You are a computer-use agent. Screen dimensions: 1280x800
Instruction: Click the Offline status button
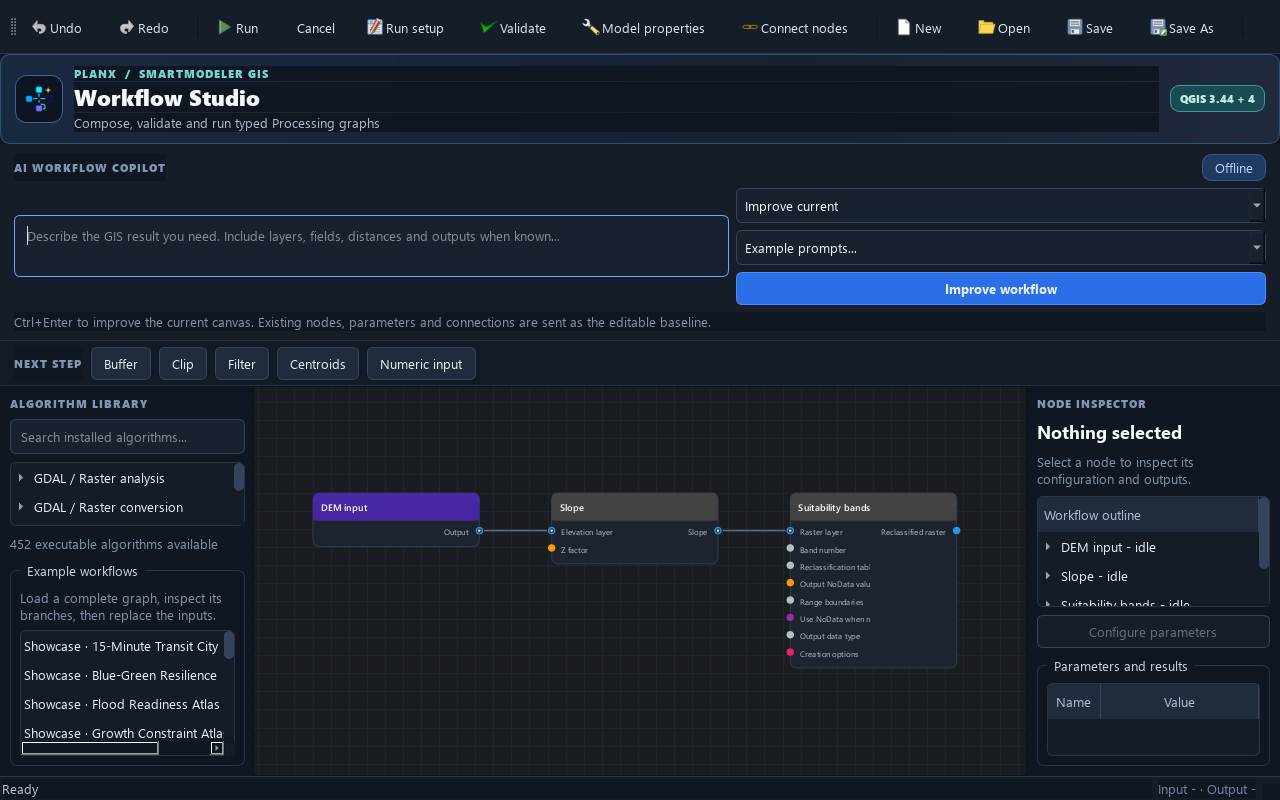pyautogui.click(x=1233, y=168)
